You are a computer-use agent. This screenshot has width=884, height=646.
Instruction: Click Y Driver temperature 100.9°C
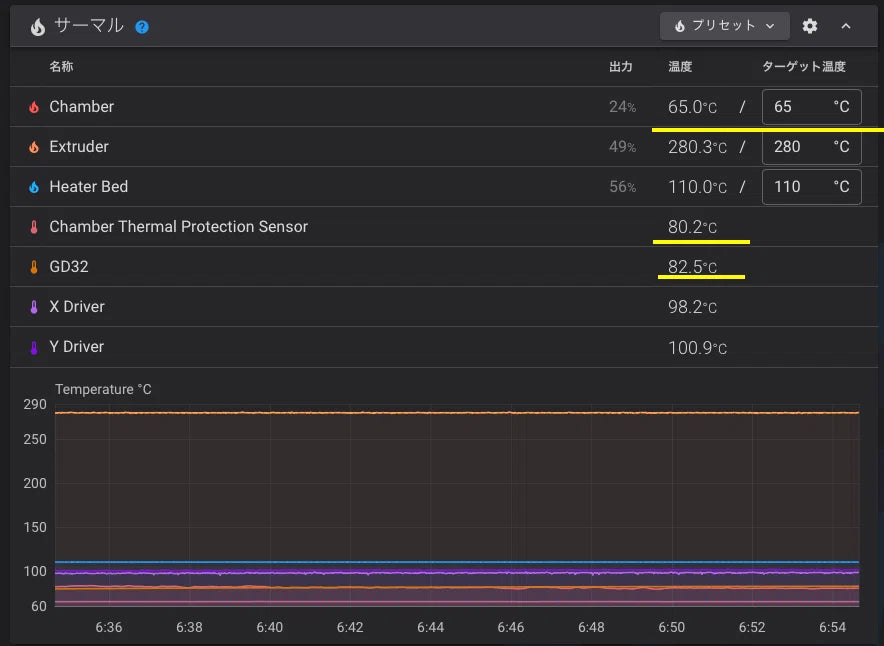697,347
